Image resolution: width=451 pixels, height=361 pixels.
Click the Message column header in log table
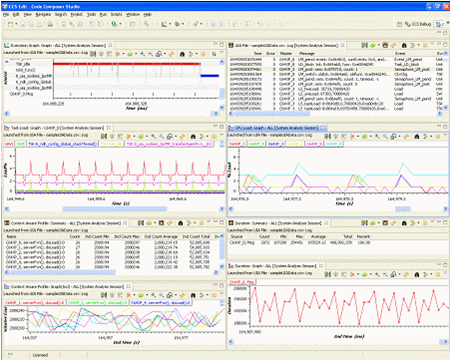(307, 53)
